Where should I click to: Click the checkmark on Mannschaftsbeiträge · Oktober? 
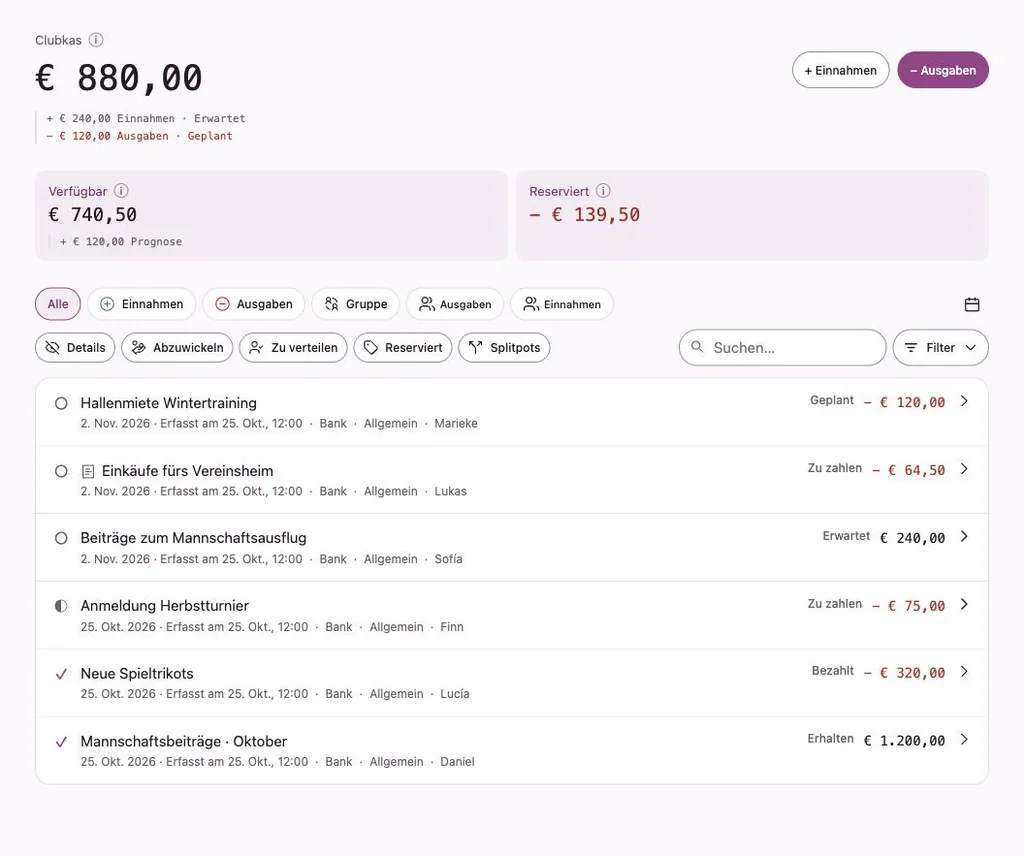point(61,742)
